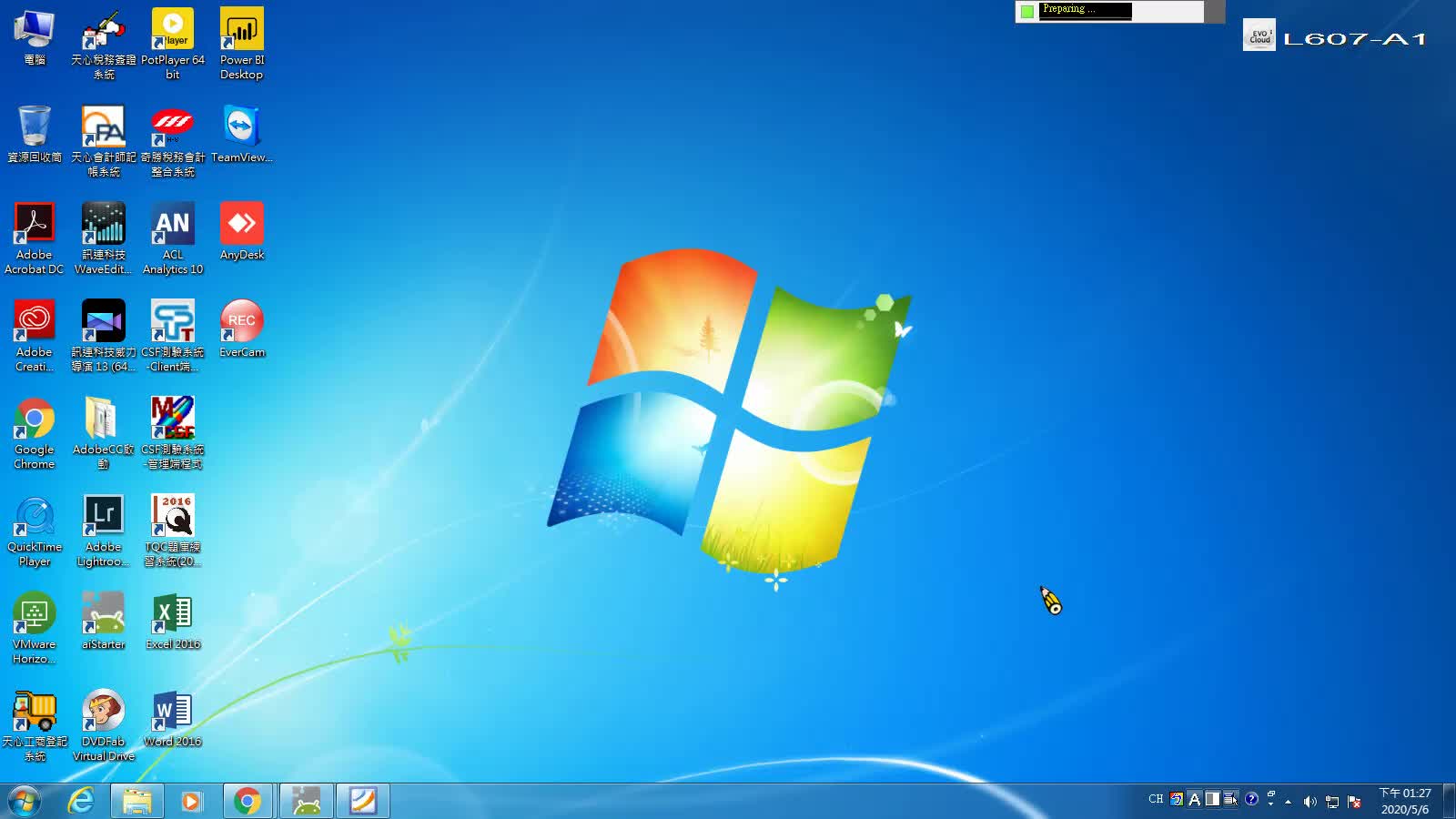Launch QuickTime Player
This screenshot has height=819, width=1456.
coord(35,531)
